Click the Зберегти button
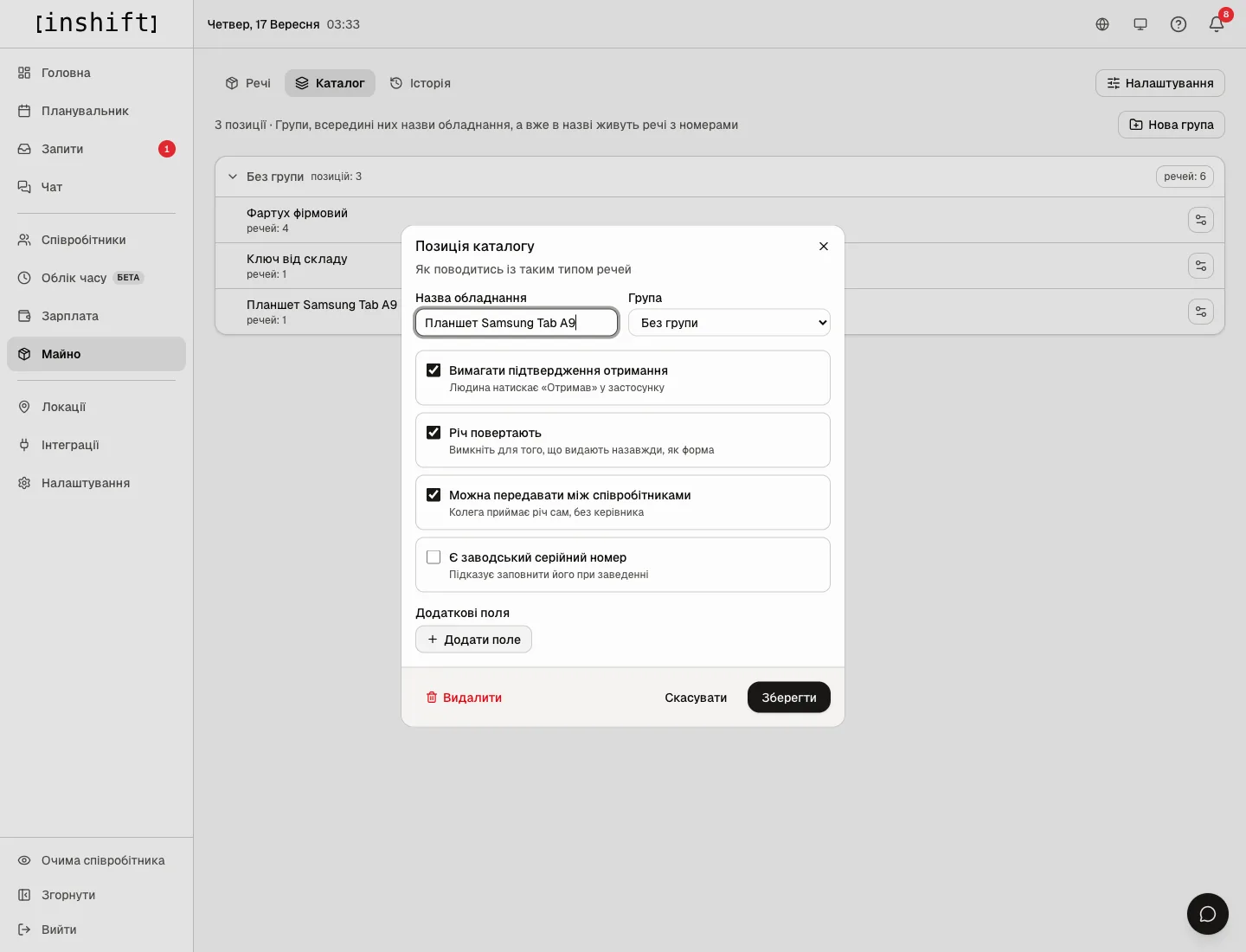The image size is (1246, 952). pos(789,698)
